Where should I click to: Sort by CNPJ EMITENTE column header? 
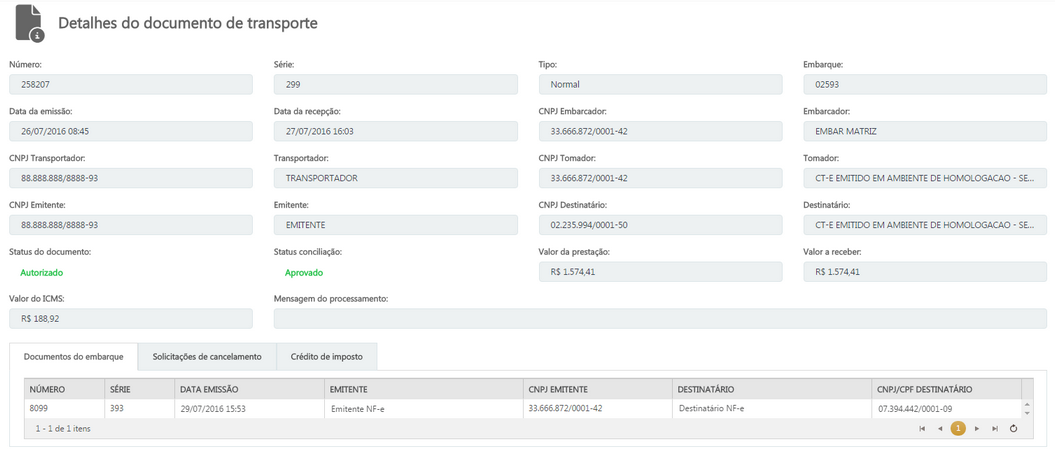point(597,389)
